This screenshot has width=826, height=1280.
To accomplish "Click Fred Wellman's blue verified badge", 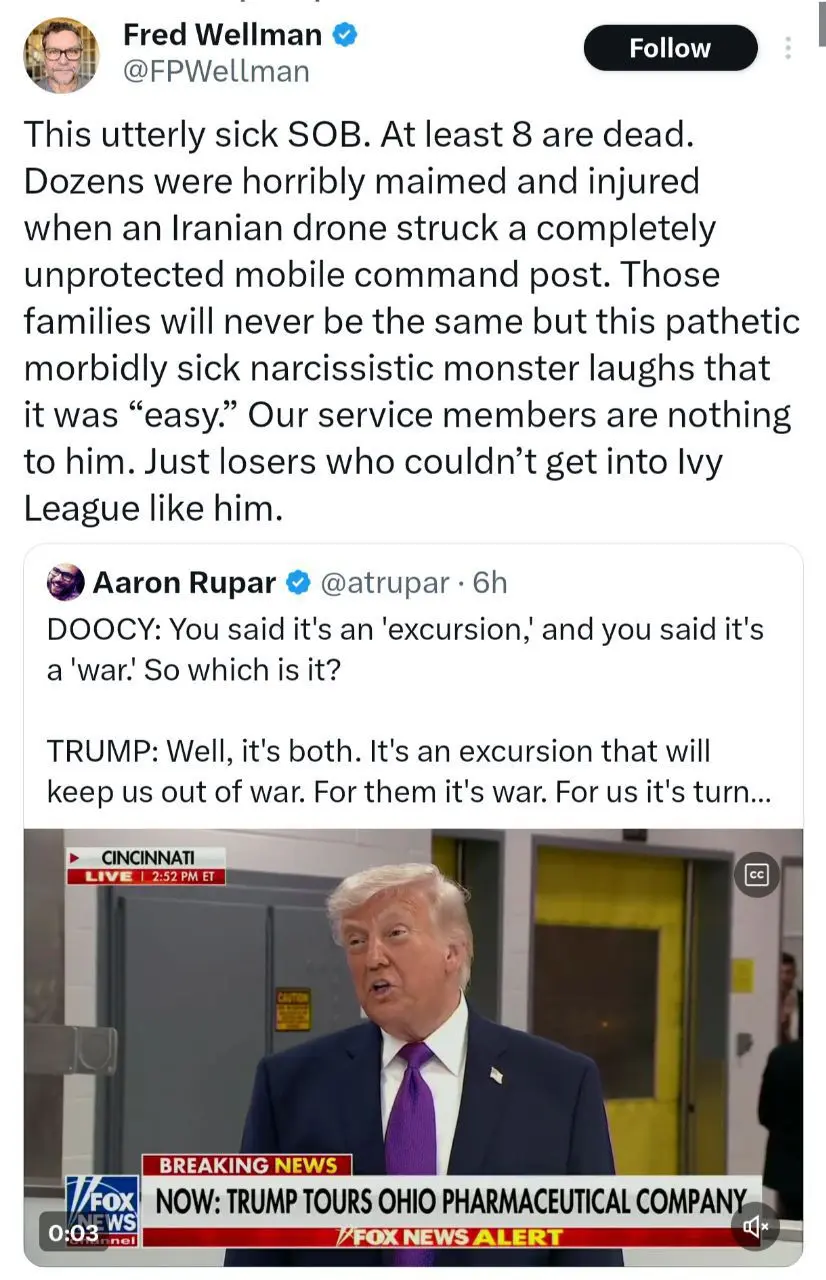I will coord(345,35).
